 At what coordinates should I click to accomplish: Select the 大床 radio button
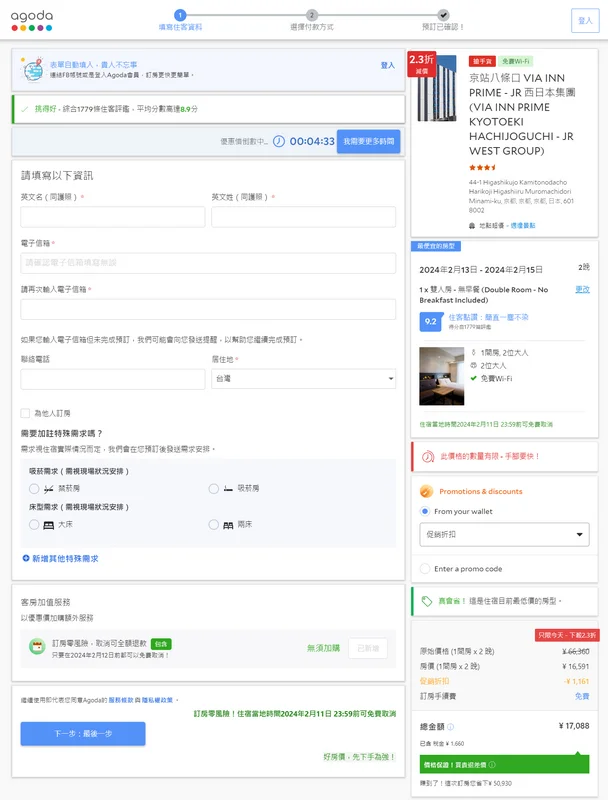(34, 524)
